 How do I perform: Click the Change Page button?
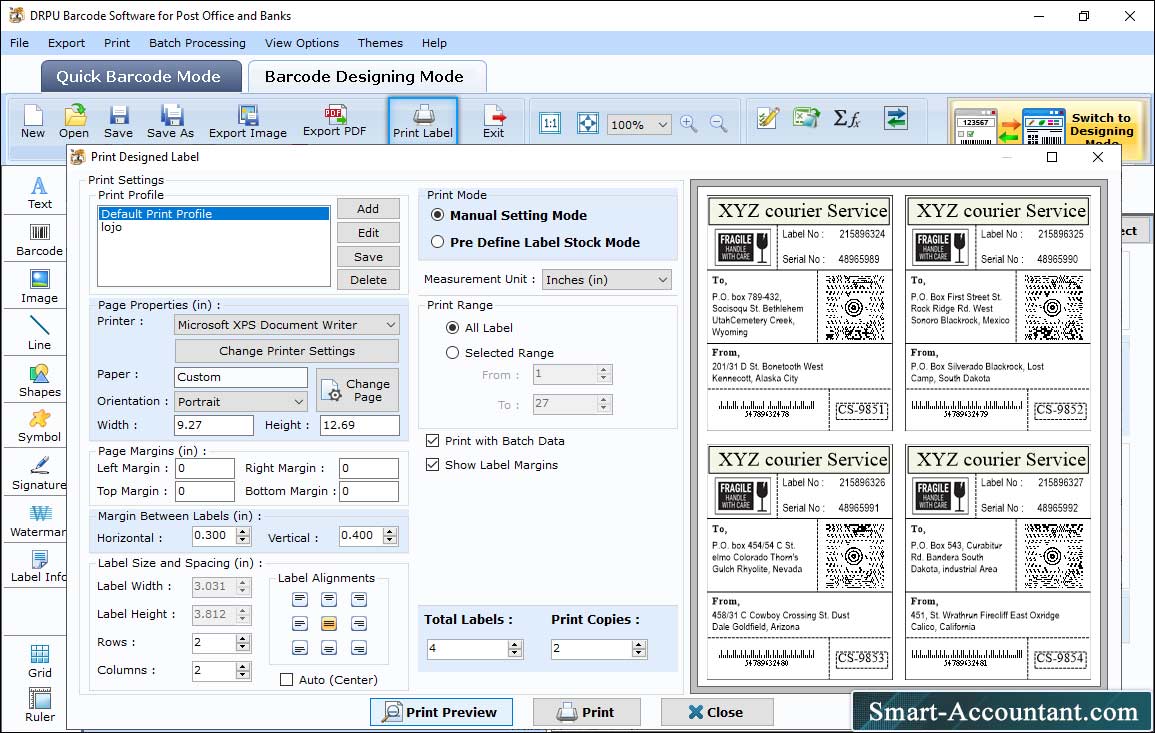point(358,390)
